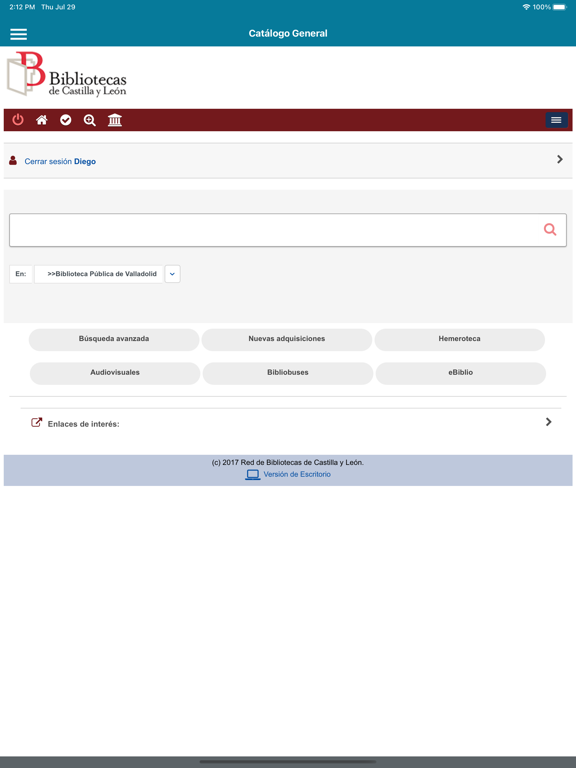Viewport: 576px width, 768px height.
Task: Click the Versión de Escritorio link
Action: click(297, 475)
